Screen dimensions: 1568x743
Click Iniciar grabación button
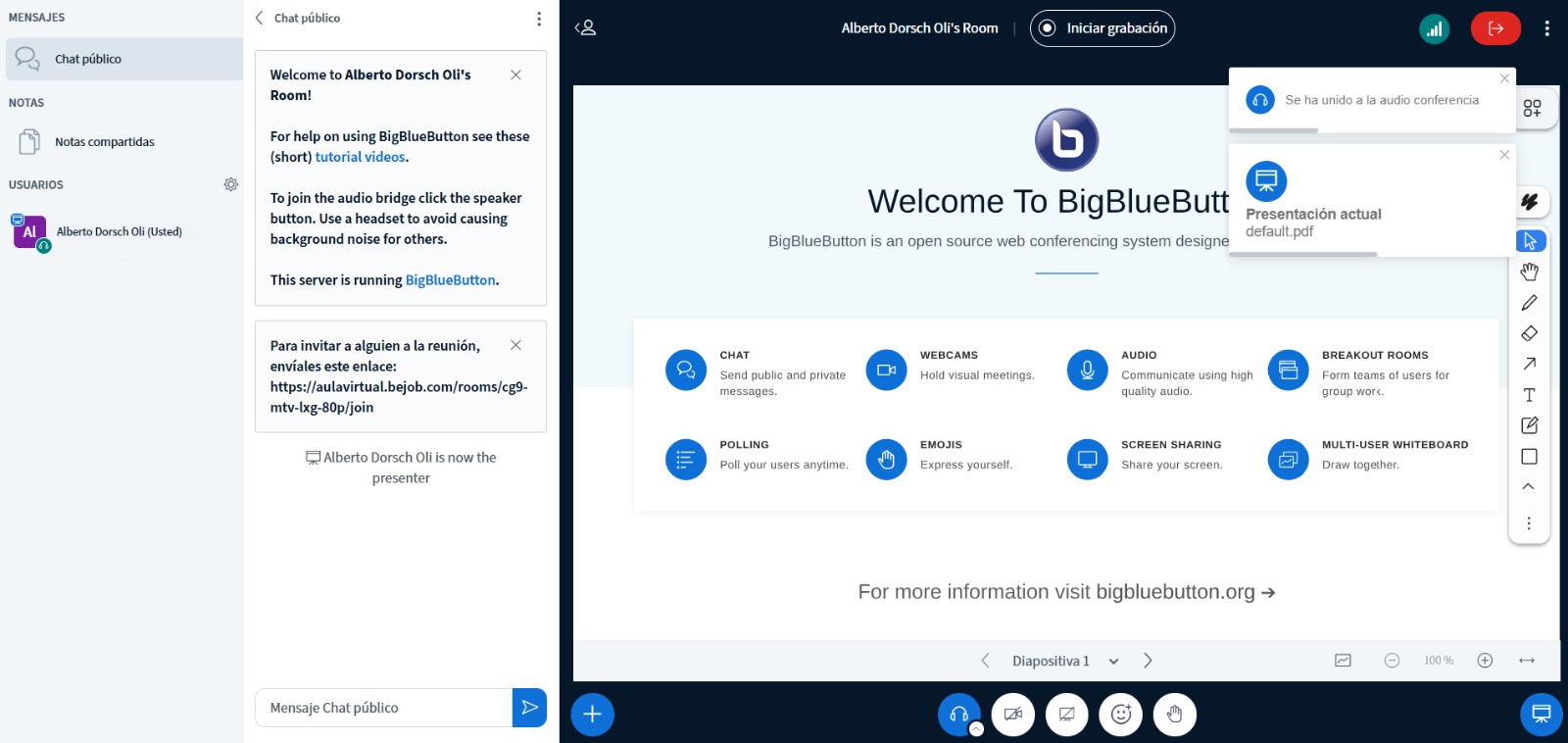[1102, 28]
